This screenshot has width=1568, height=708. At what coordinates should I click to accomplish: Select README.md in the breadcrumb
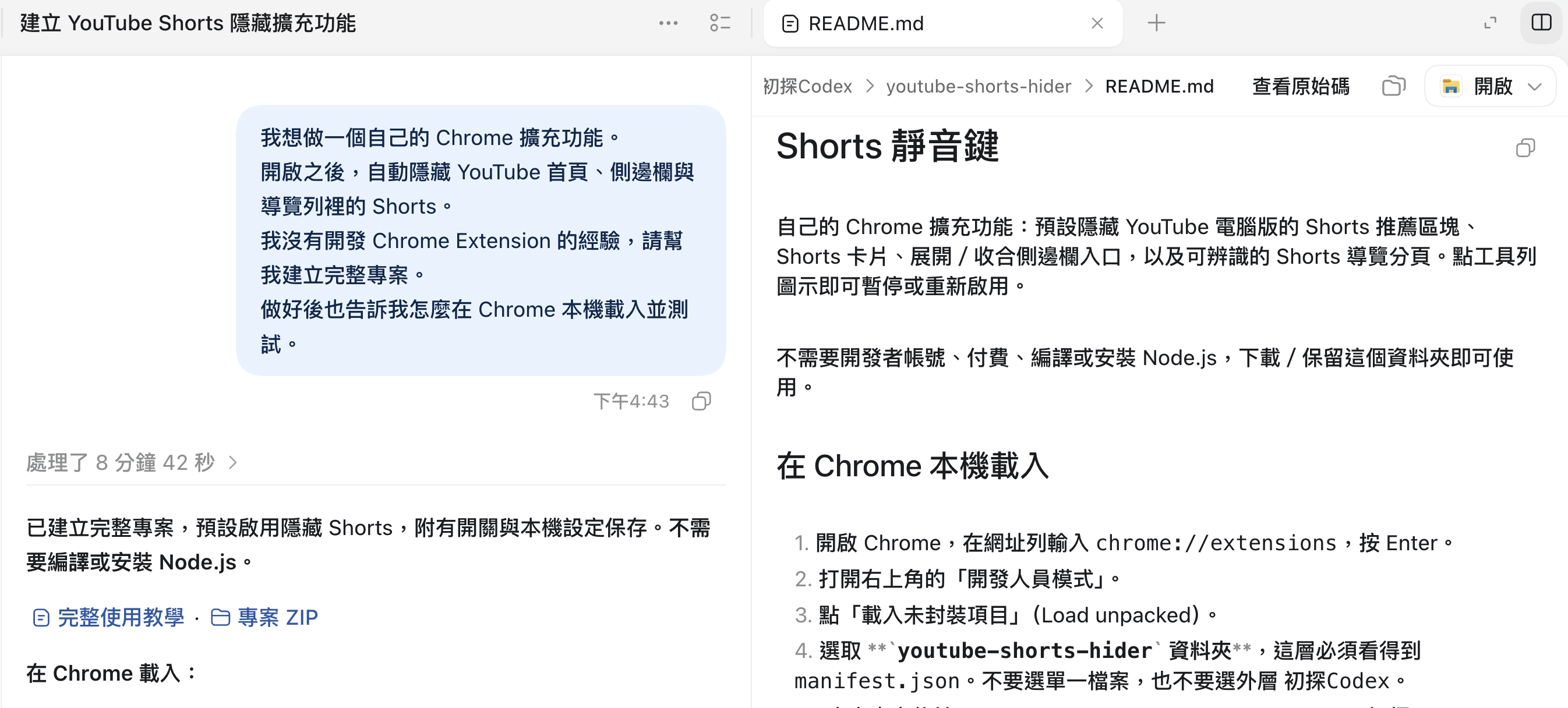pyautogui.click(x=1159, y=86)
